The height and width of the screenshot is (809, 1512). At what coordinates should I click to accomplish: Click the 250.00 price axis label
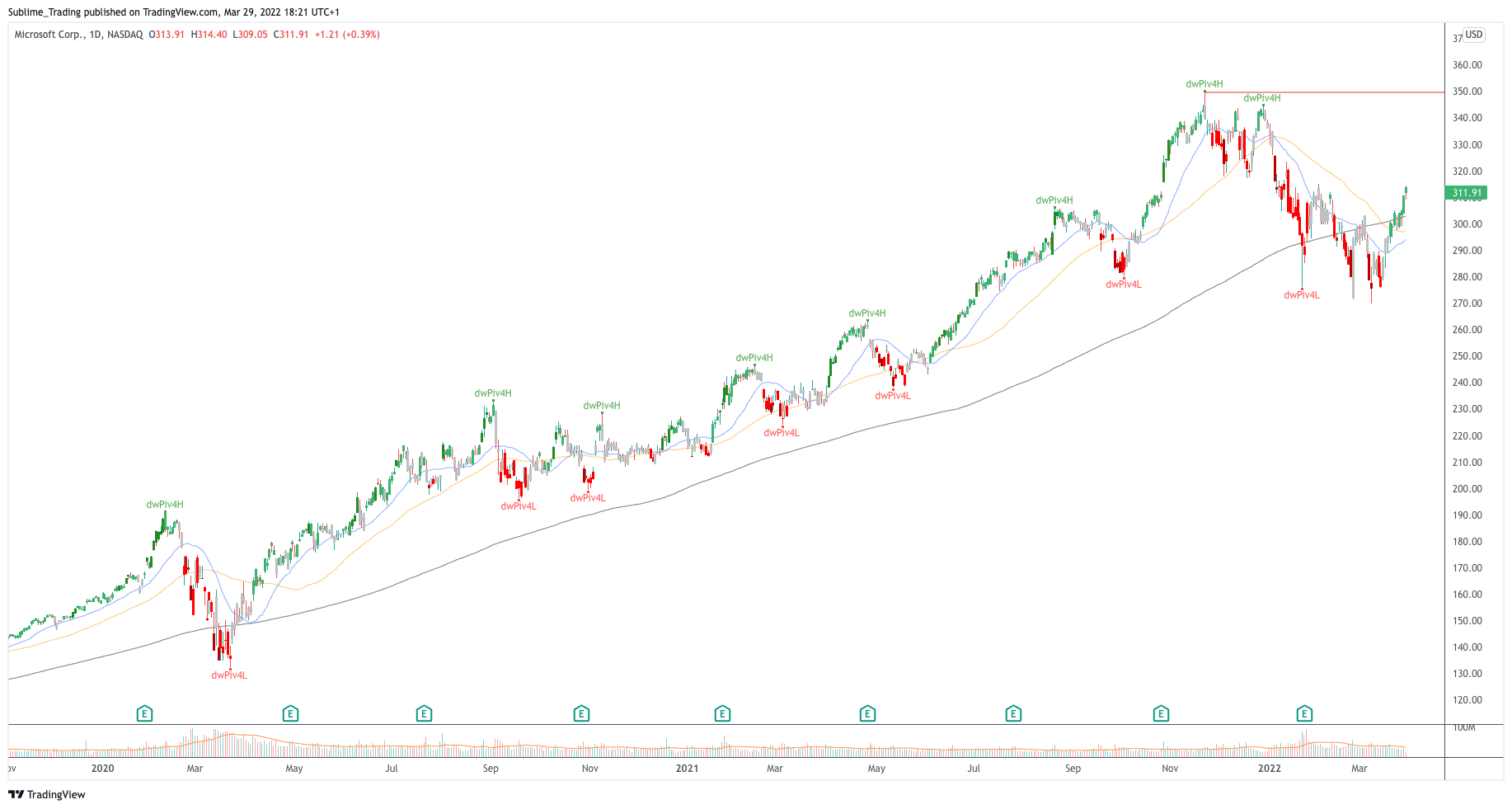click(1467, 356)
